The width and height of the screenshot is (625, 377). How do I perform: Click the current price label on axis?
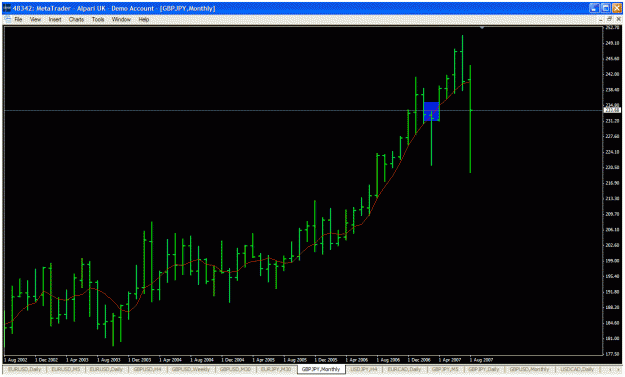point(612,110)
